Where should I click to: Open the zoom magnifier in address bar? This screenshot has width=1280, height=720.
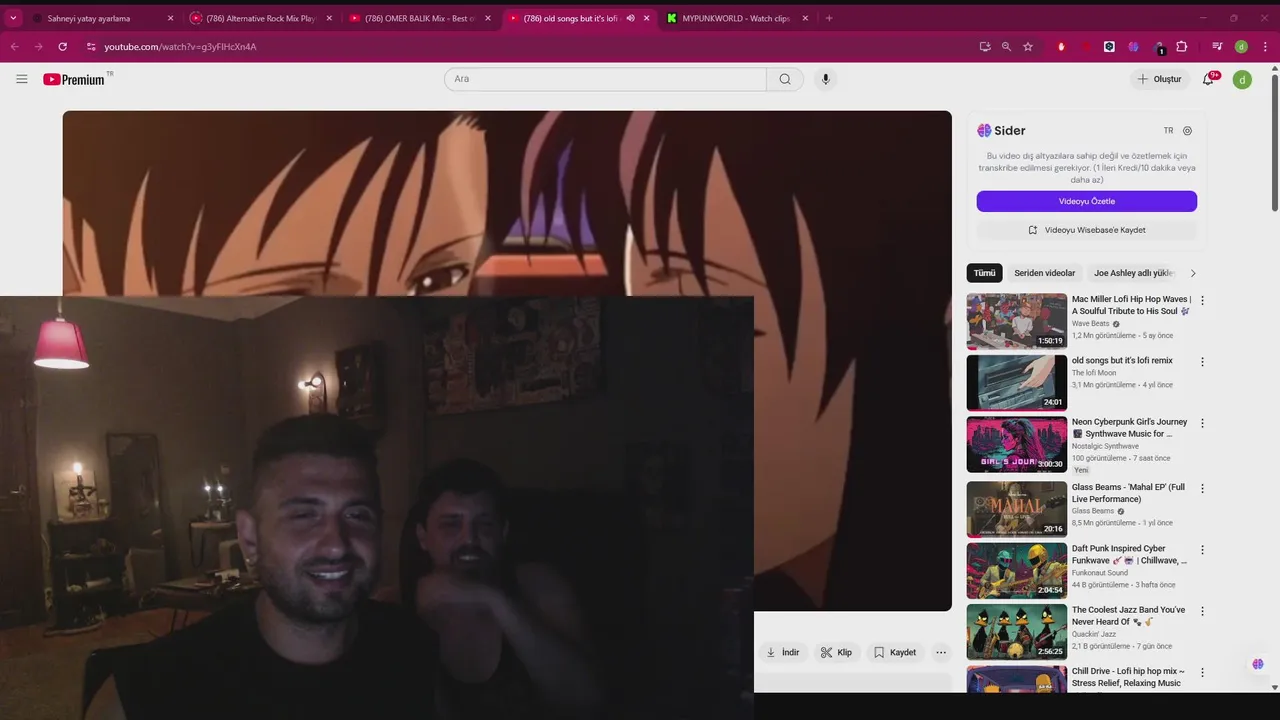click(x=1006, y=46)
